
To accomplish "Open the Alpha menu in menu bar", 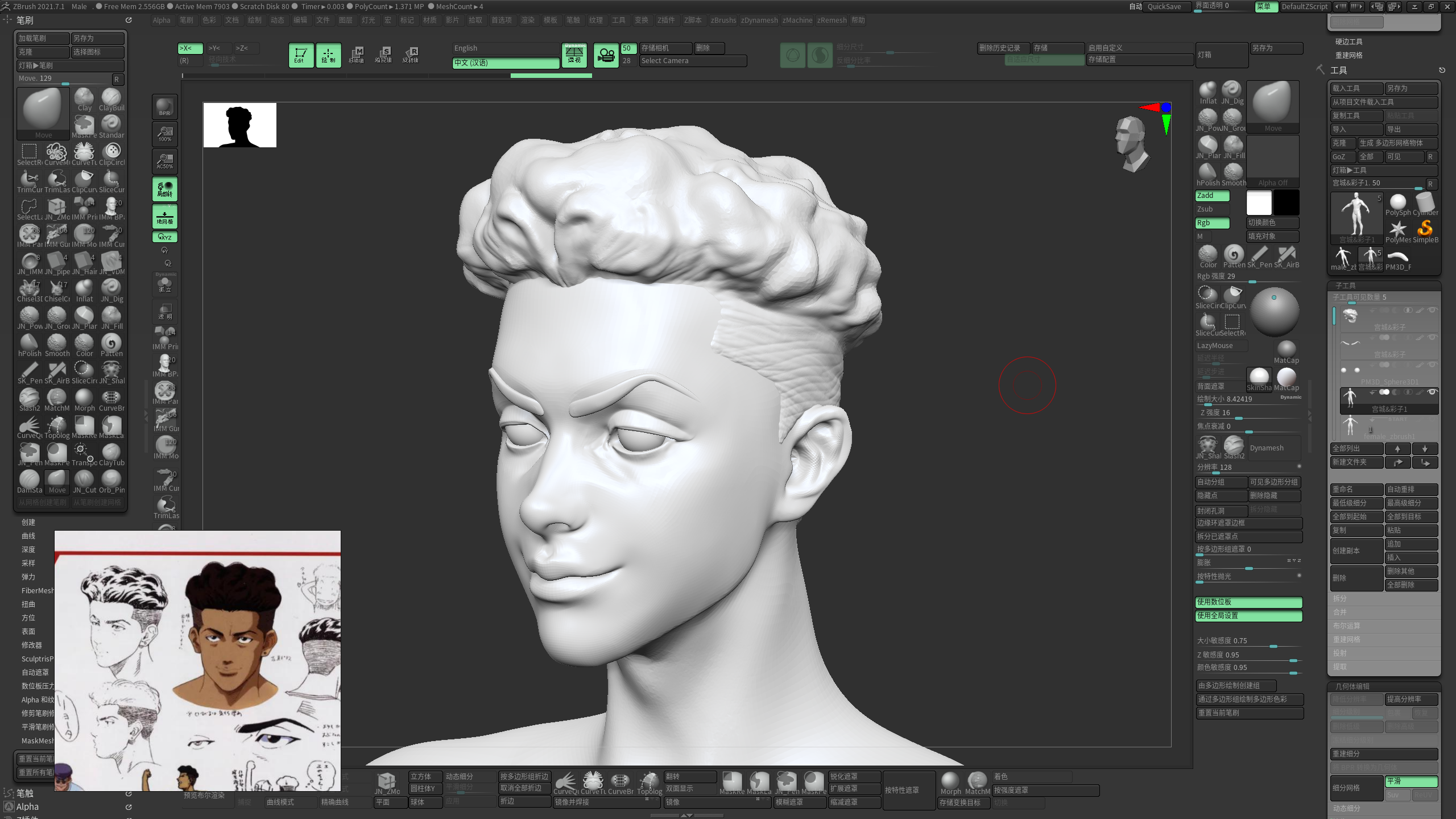I will pyautogui.click(x=162, y=20).
